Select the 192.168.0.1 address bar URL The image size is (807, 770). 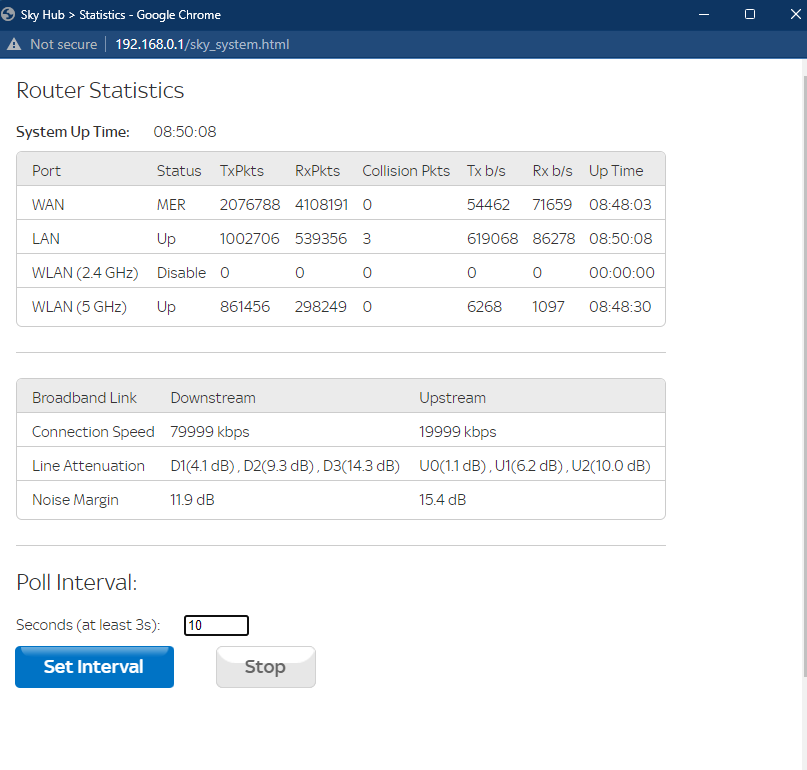pos(201,44)
